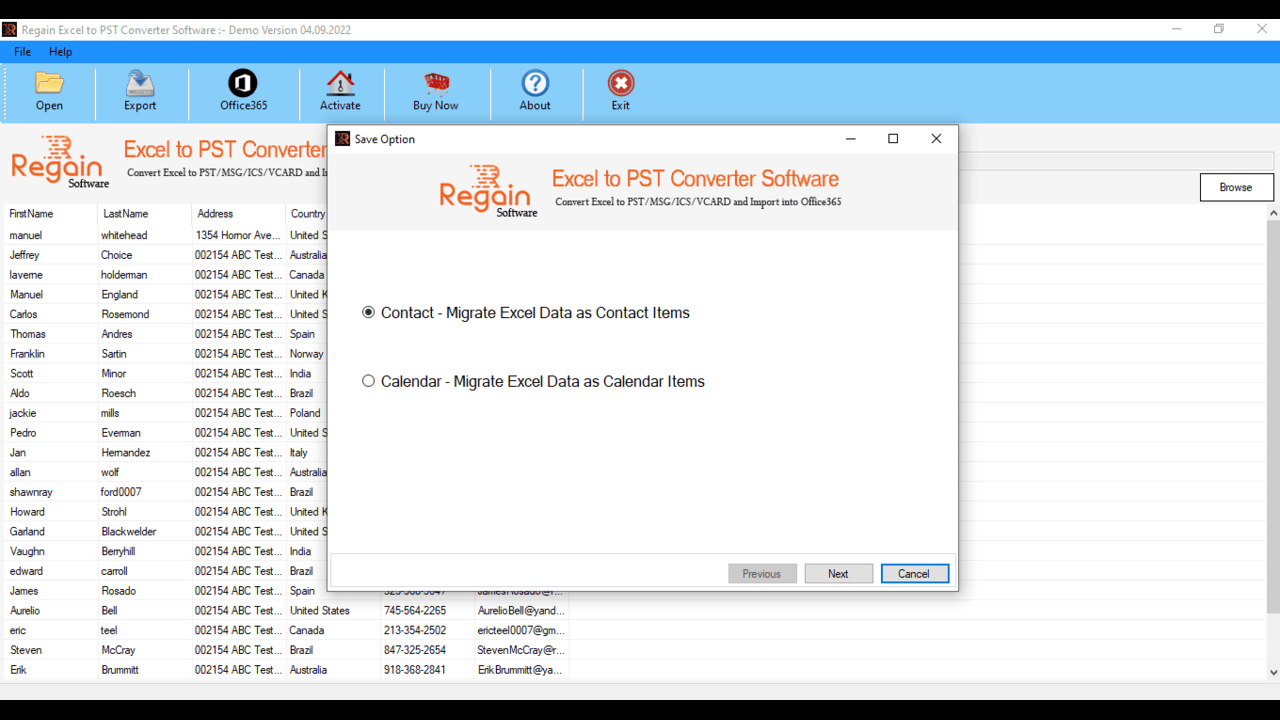Open the Office365 toolbar icon
The width and height of the screenshot is (1280, 720).
[243, 83]
